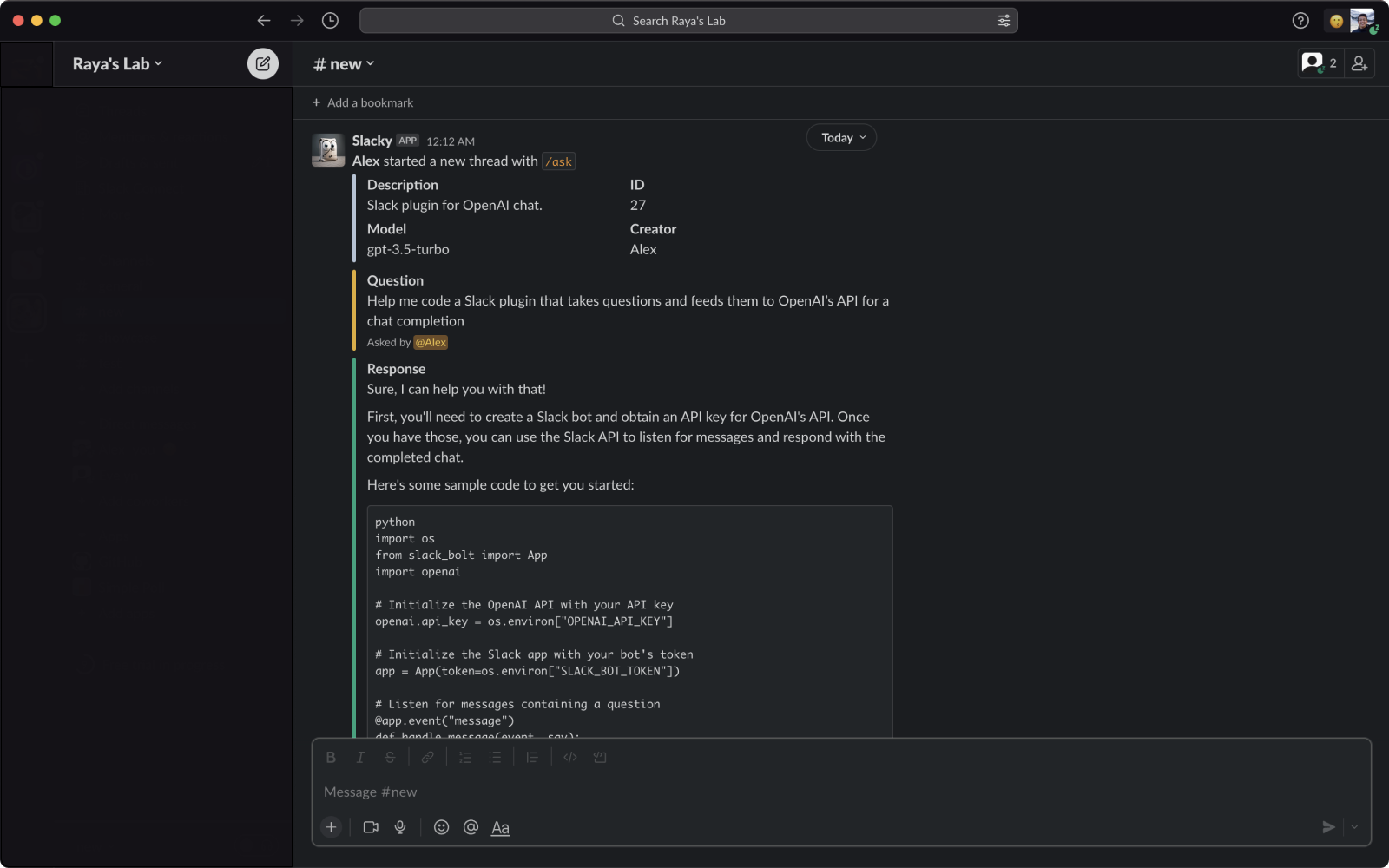Send the message now
The image size is (1389, 868).
point(1328,827)
